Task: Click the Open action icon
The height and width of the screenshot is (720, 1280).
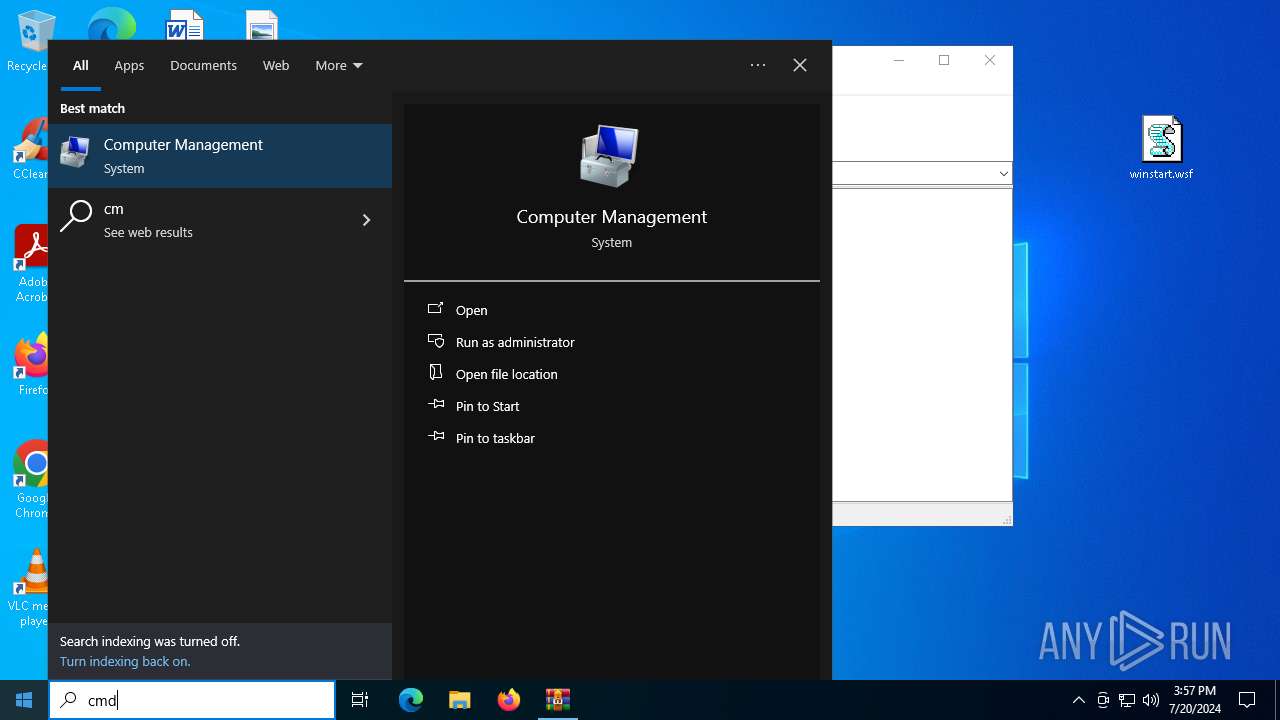Action: [436, 309]
